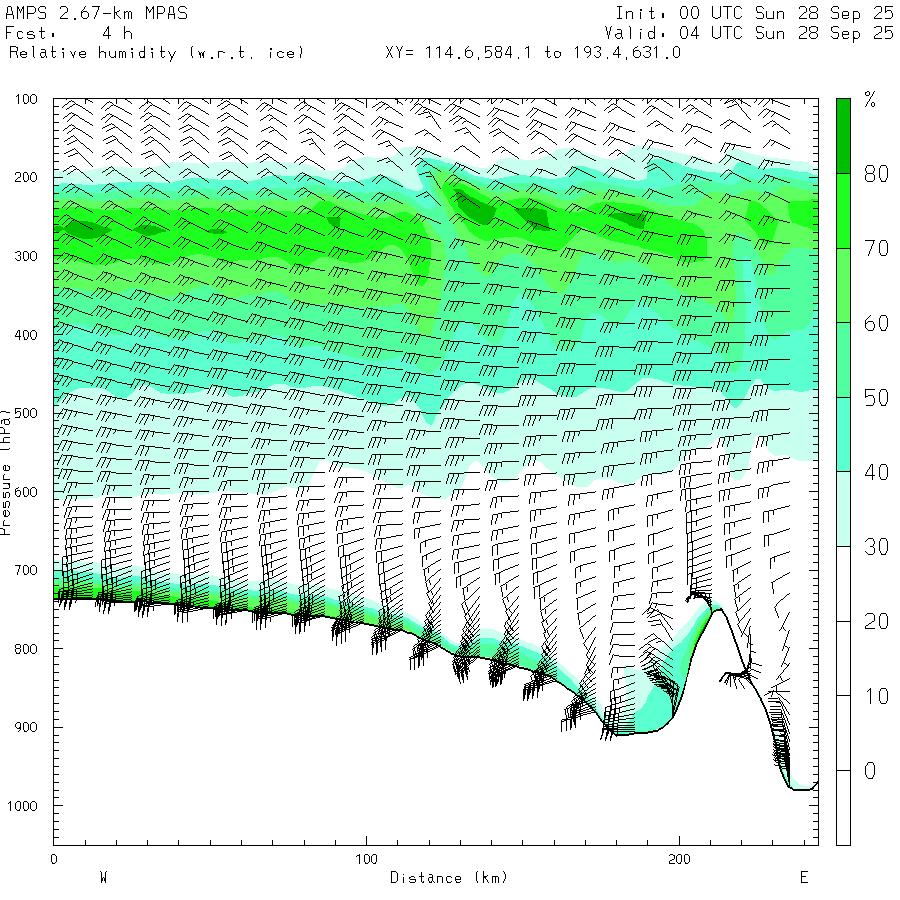Select the 500 pressure axis label

pyautogui.click(x=26, y=413)
